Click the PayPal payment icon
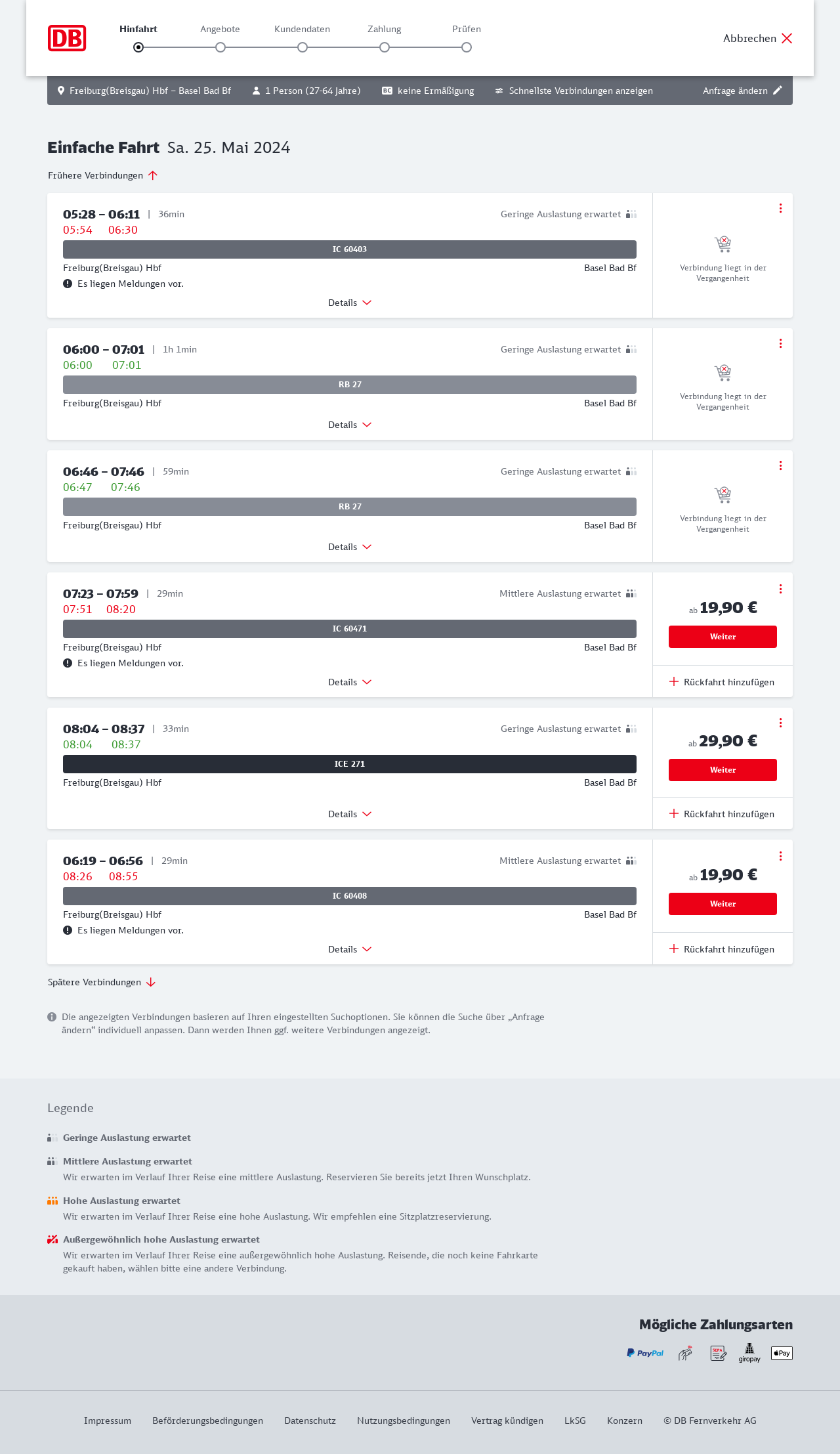Screen dimensions: 840x1454 pyautogui.click(x=645, y=1353)
